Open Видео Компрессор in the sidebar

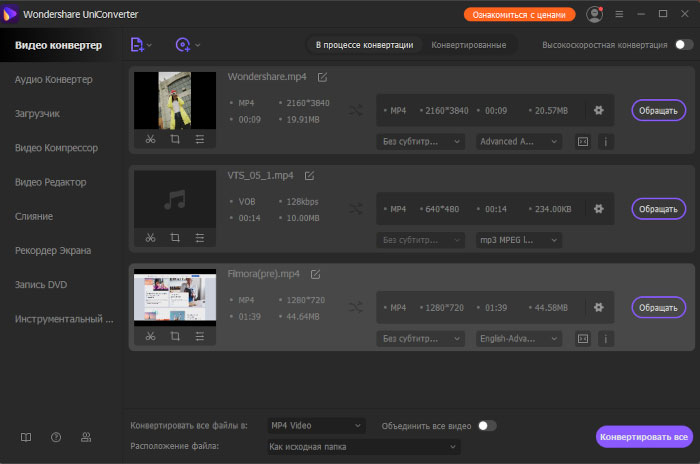tap(56, 148)
